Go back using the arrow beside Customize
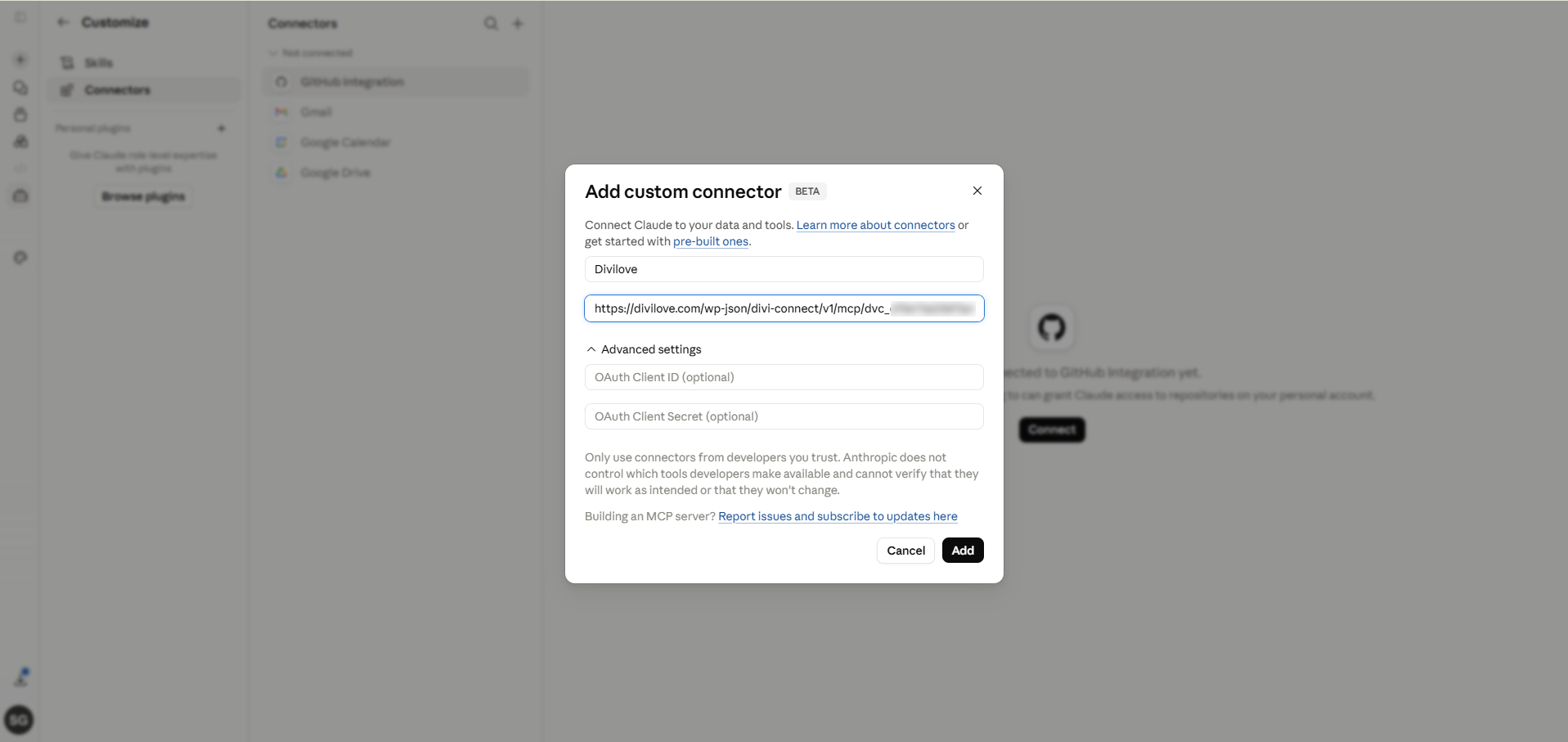Screen dimensions: 1568x742 pyautogui.click(x=63, y=22)
